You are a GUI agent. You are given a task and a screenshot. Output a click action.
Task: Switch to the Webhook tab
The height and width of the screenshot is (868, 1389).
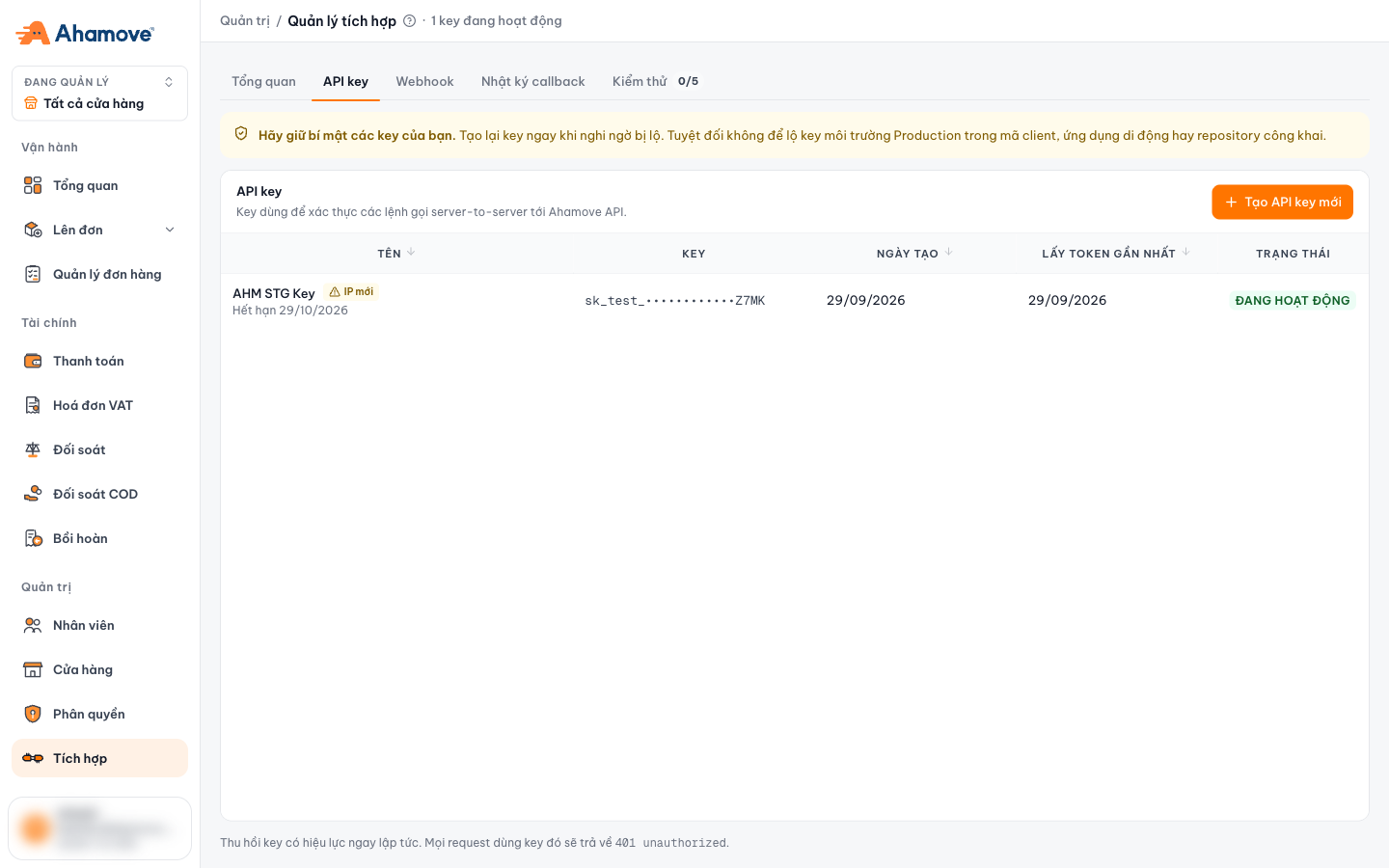424,81
